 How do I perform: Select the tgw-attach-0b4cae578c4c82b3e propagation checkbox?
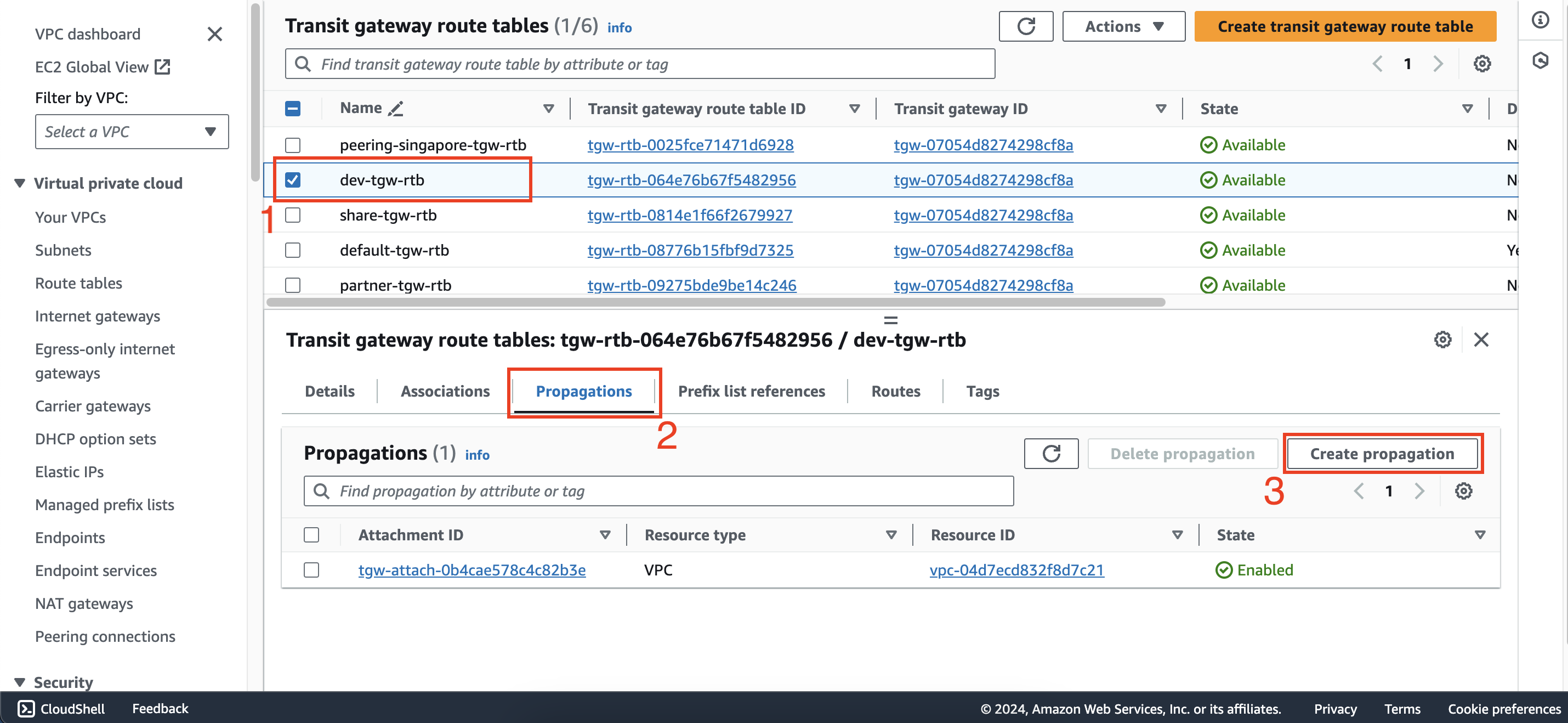click(x=311, y=570)
